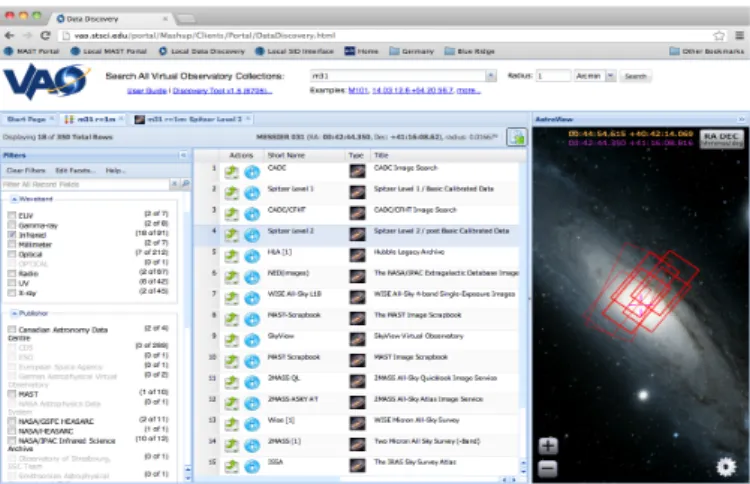The image size is (750, 484).
Task: Uncheck the Infrared waveband filter
Action: [12, 235]
